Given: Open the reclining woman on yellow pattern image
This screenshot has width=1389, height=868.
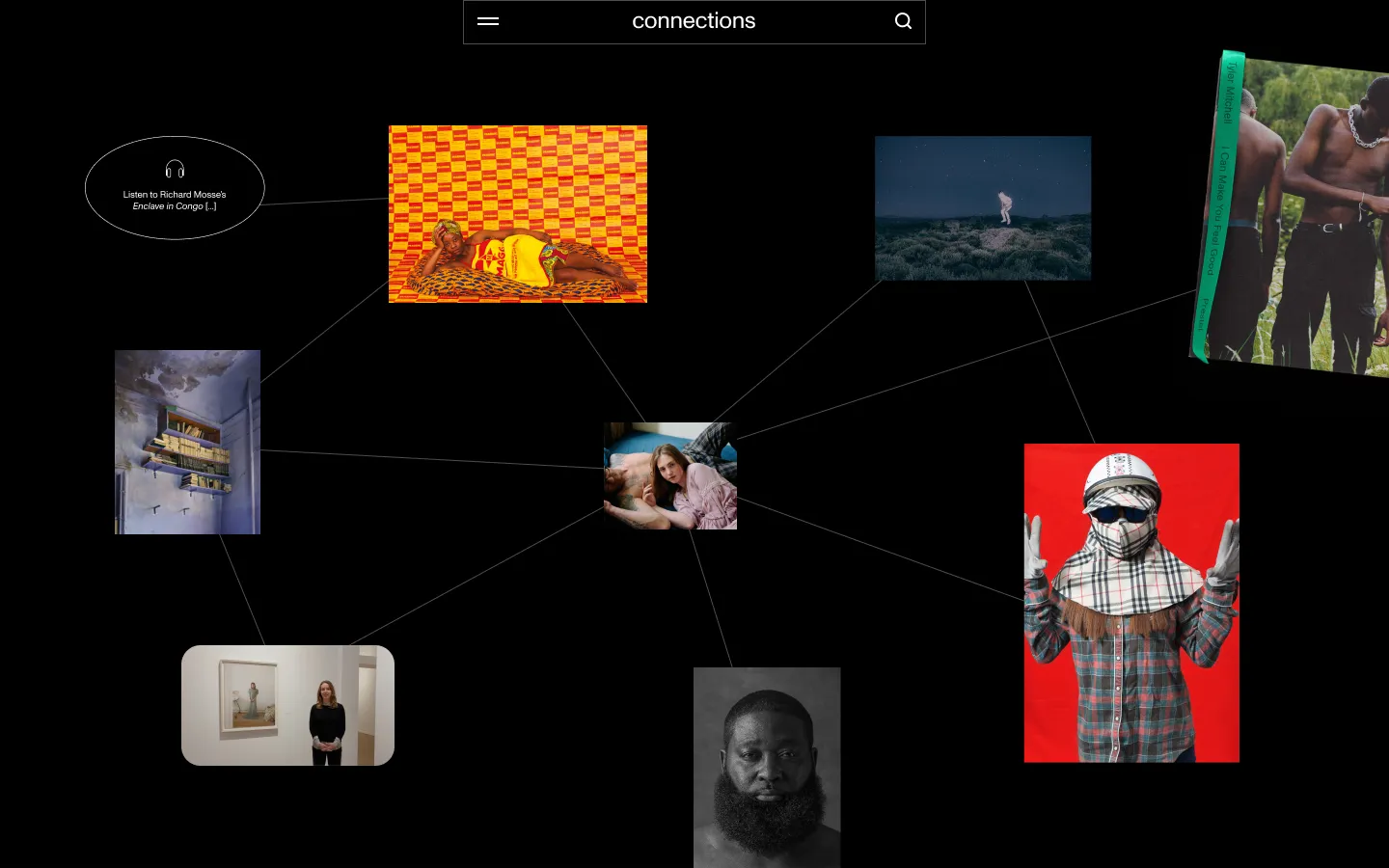Looking at the screenshot, I should [x=518, y=214].
